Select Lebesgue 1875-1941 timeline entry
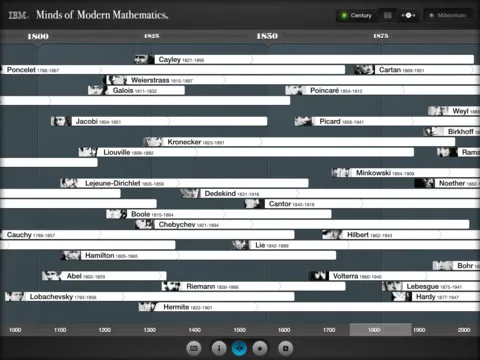 coord(431,286)
